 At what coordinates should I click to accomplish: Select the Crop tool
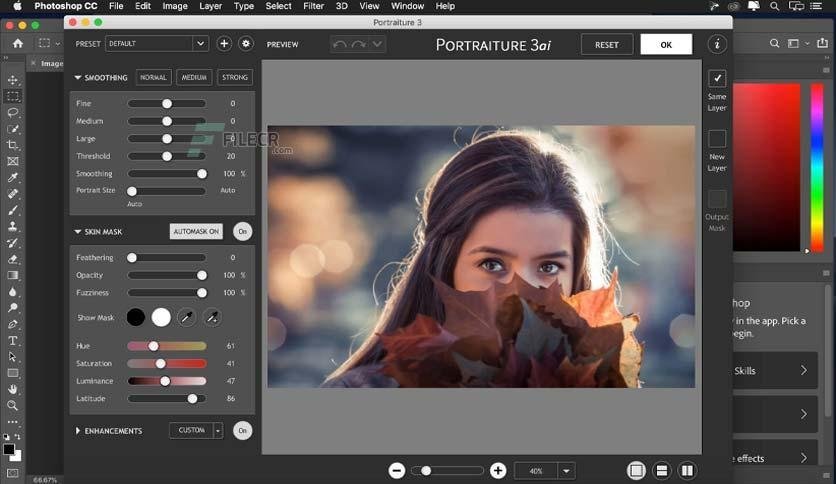coord(13,145)
